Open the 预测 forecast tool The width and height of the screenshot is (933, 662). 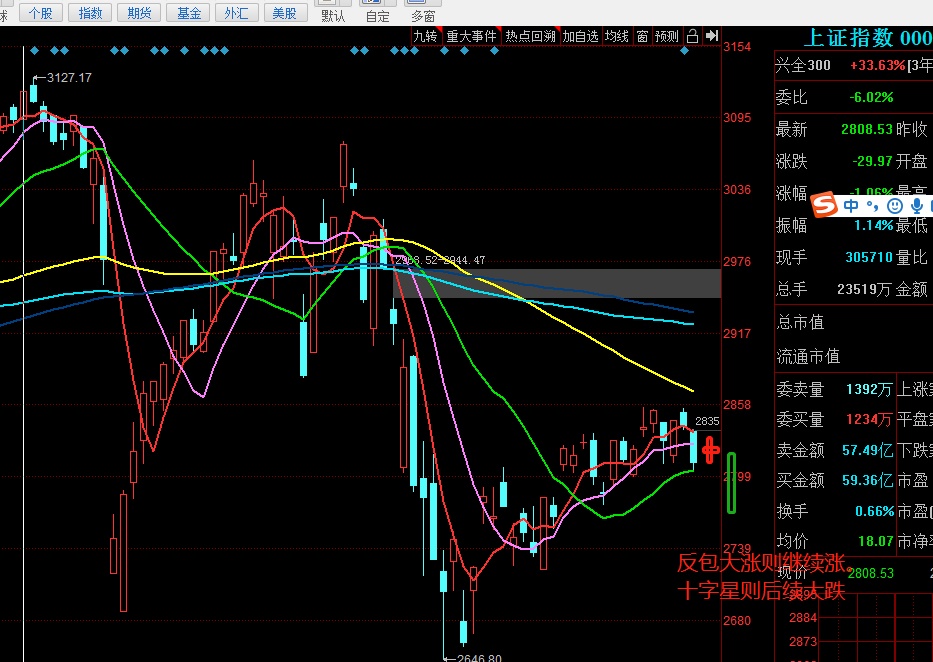click(666, 36)
